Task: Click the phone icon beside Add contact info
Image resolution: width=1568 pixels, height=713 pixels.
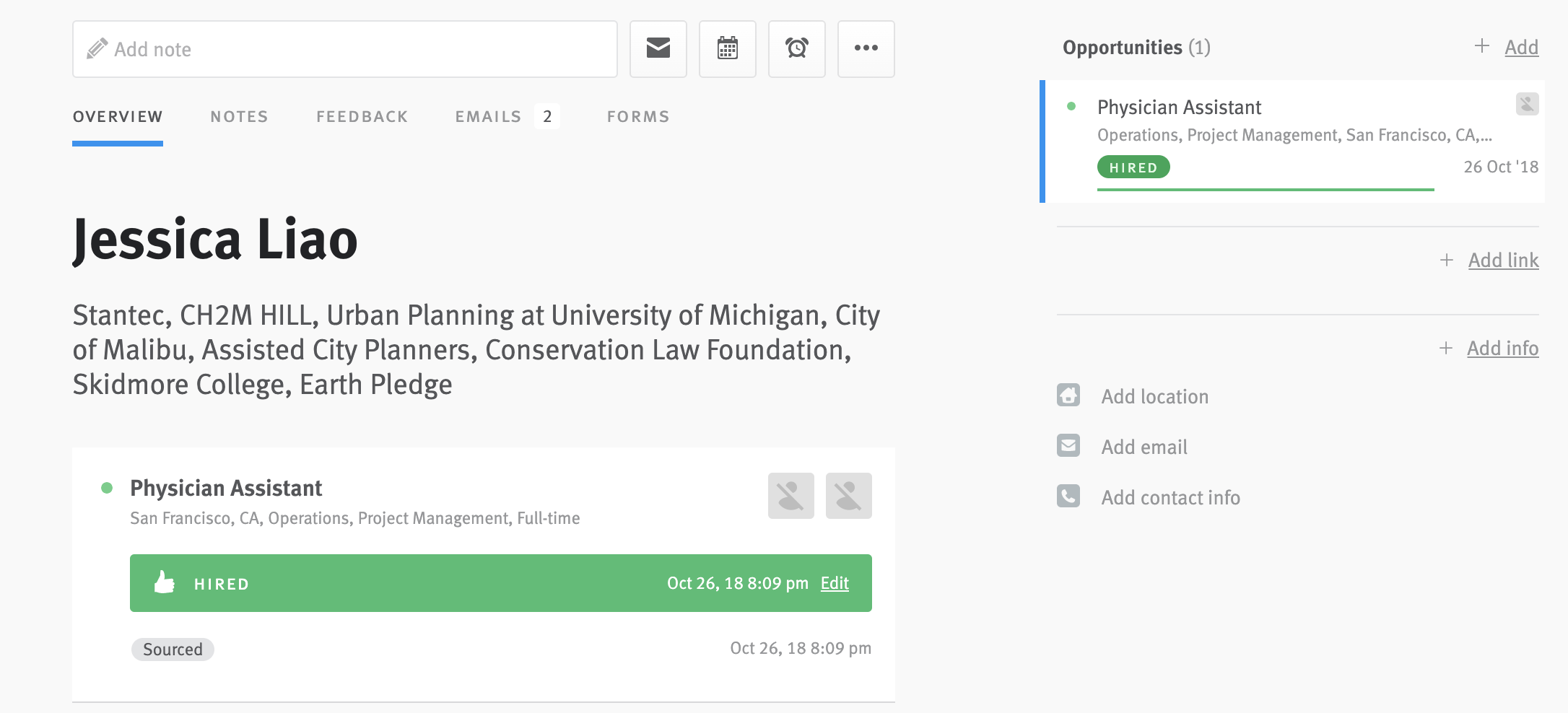Action: (x=1068, y=496)
